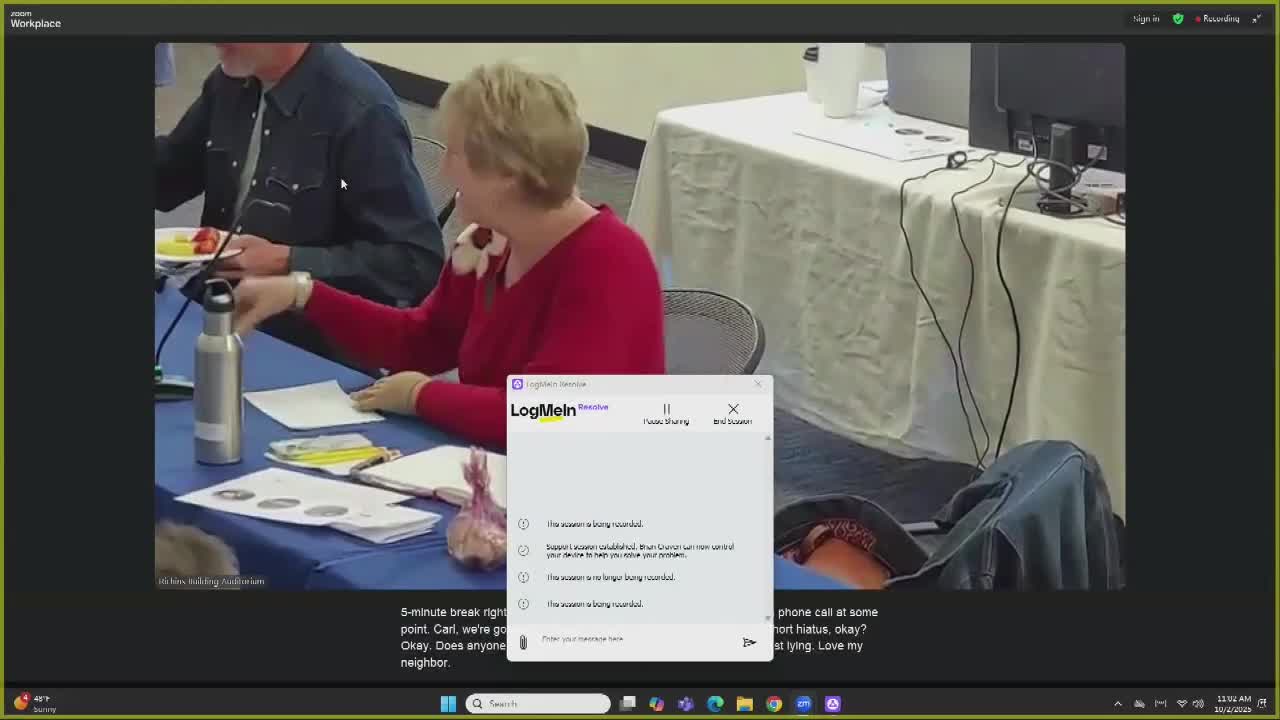This screenshot has width=1280, height=720.
Task: Click the live caption transcript text
Action: tap(640, 637)
